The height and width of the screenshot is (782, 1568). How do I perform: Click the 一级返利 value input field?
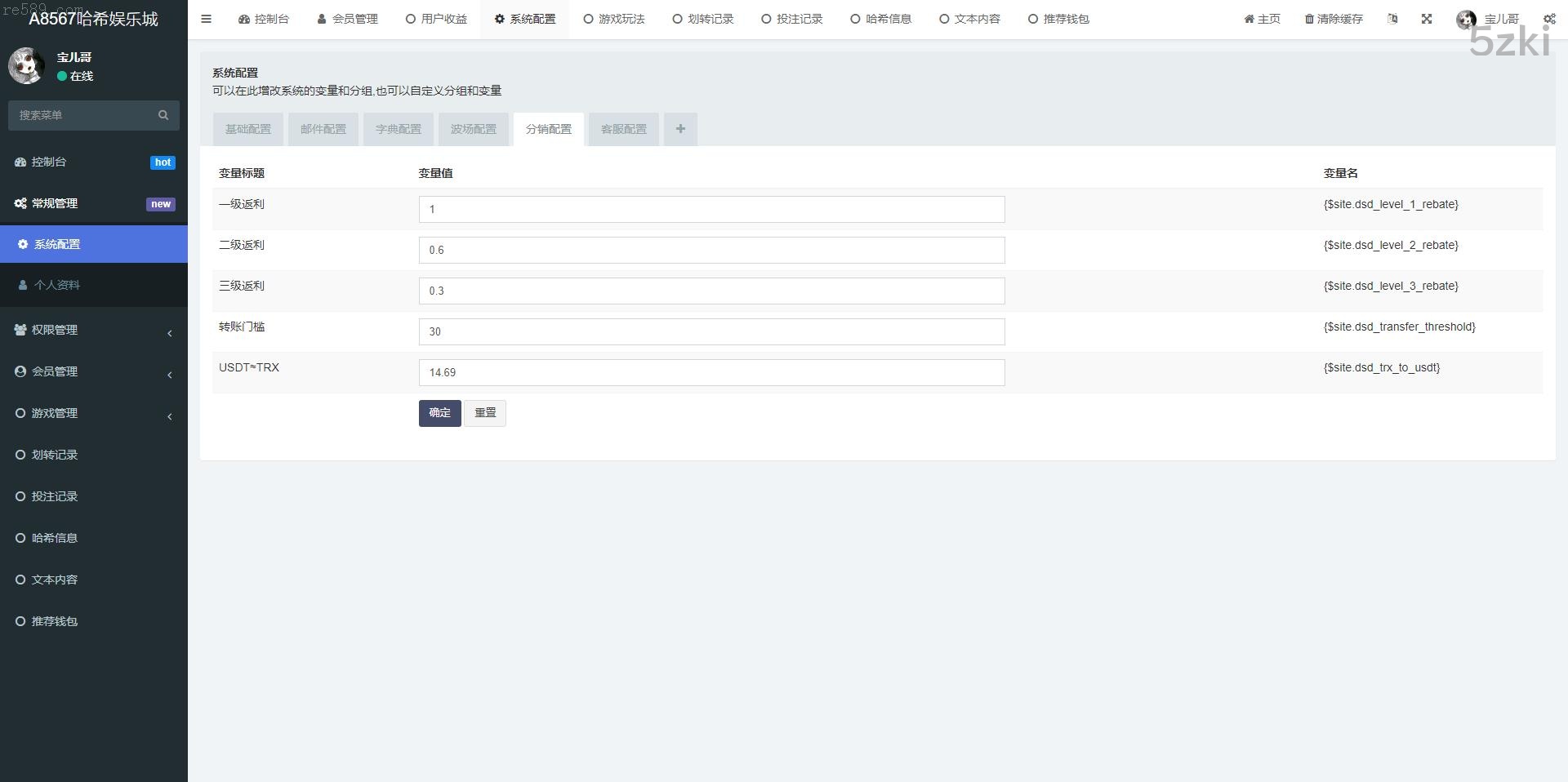click(x=711, y=209)
